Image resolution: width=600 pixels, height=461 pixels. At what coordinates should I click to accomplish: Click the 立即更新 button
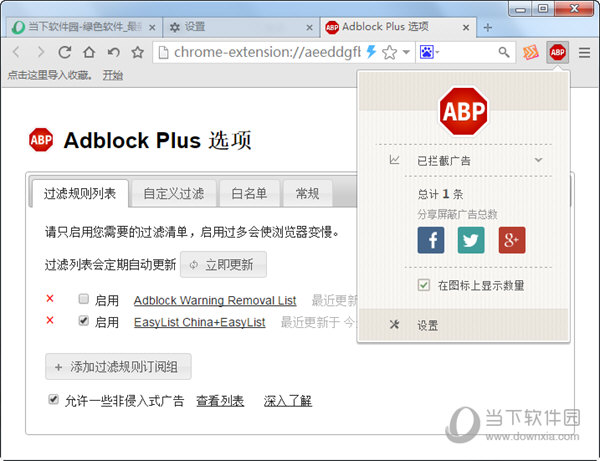tap(223, 264)
